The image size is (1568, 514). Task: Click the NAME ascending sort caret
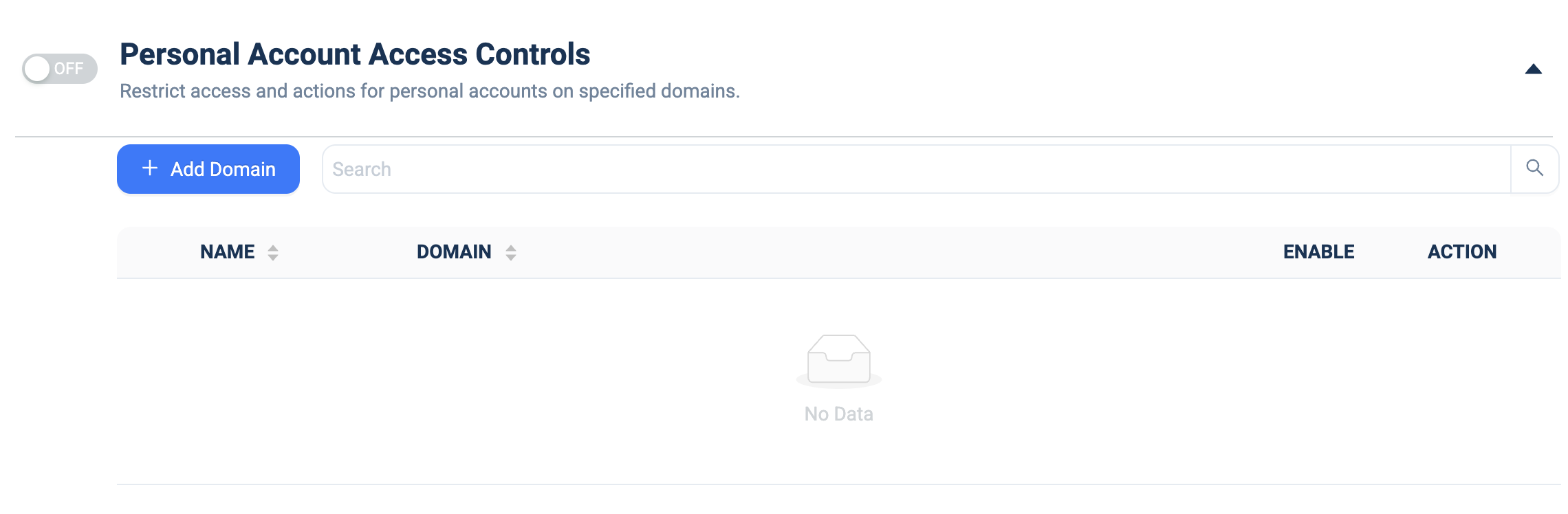click(x=273, y=248)
